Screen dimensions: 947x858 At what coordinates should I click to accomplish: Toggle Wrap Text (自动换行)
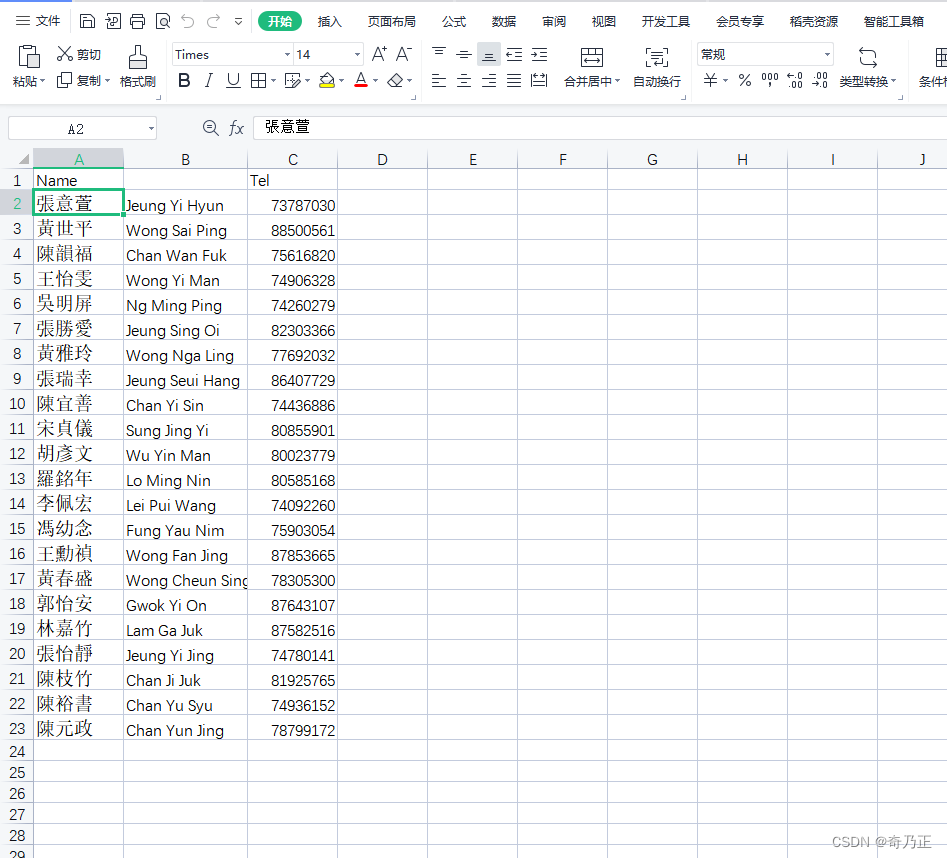coord(657,66)
